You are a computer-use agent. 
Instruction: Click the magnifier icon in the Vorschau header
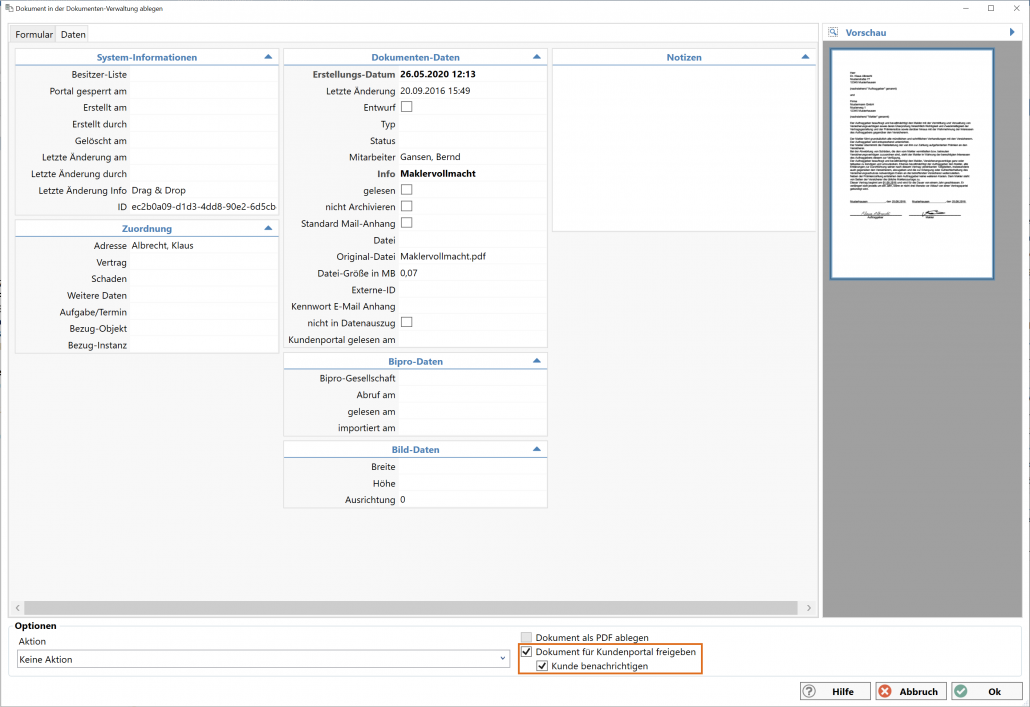[x=832, y=33]
